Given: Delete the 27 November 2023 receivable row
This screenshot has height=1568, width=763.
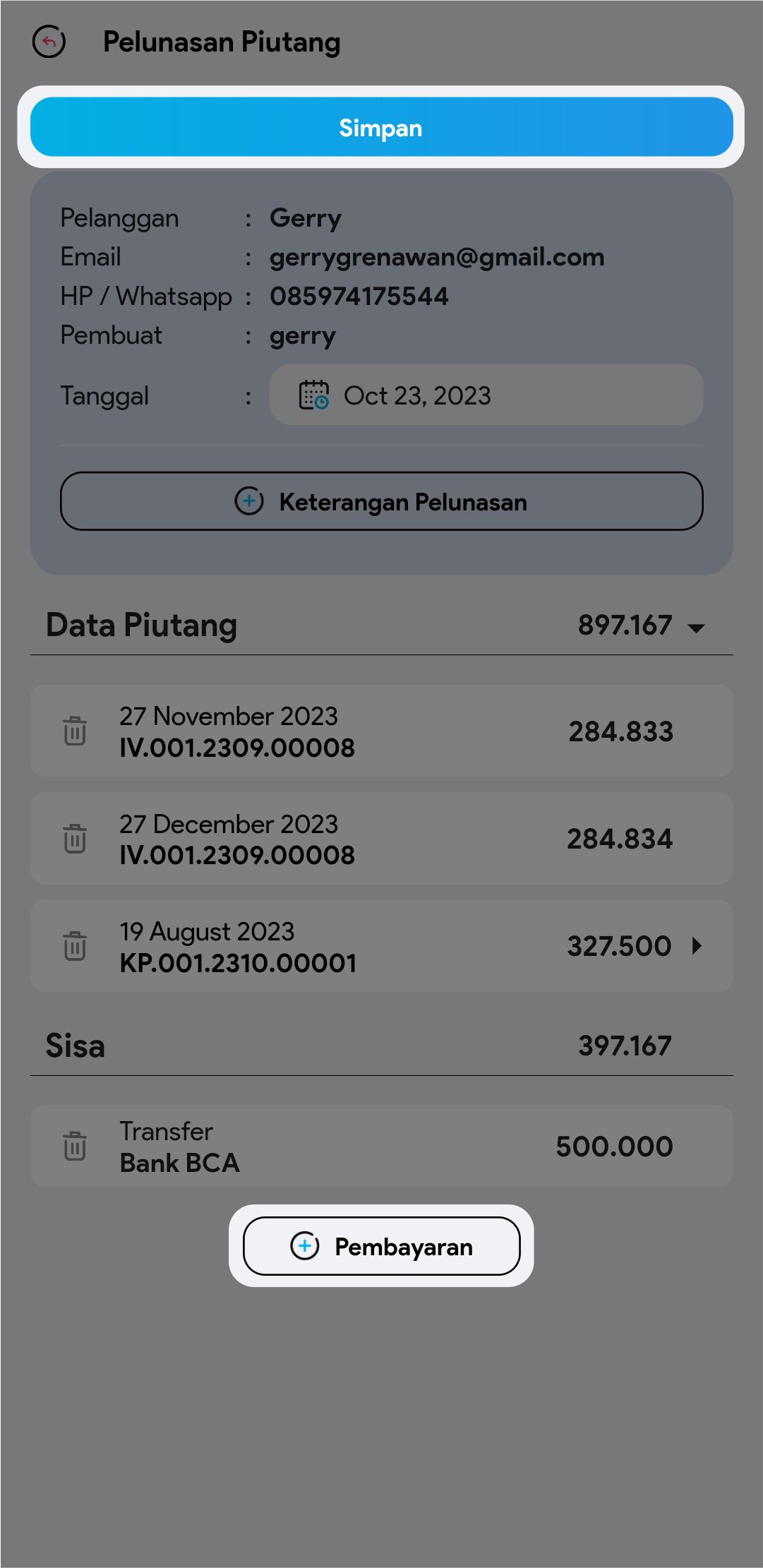Looking at the screenshot, I should (75, 731).
